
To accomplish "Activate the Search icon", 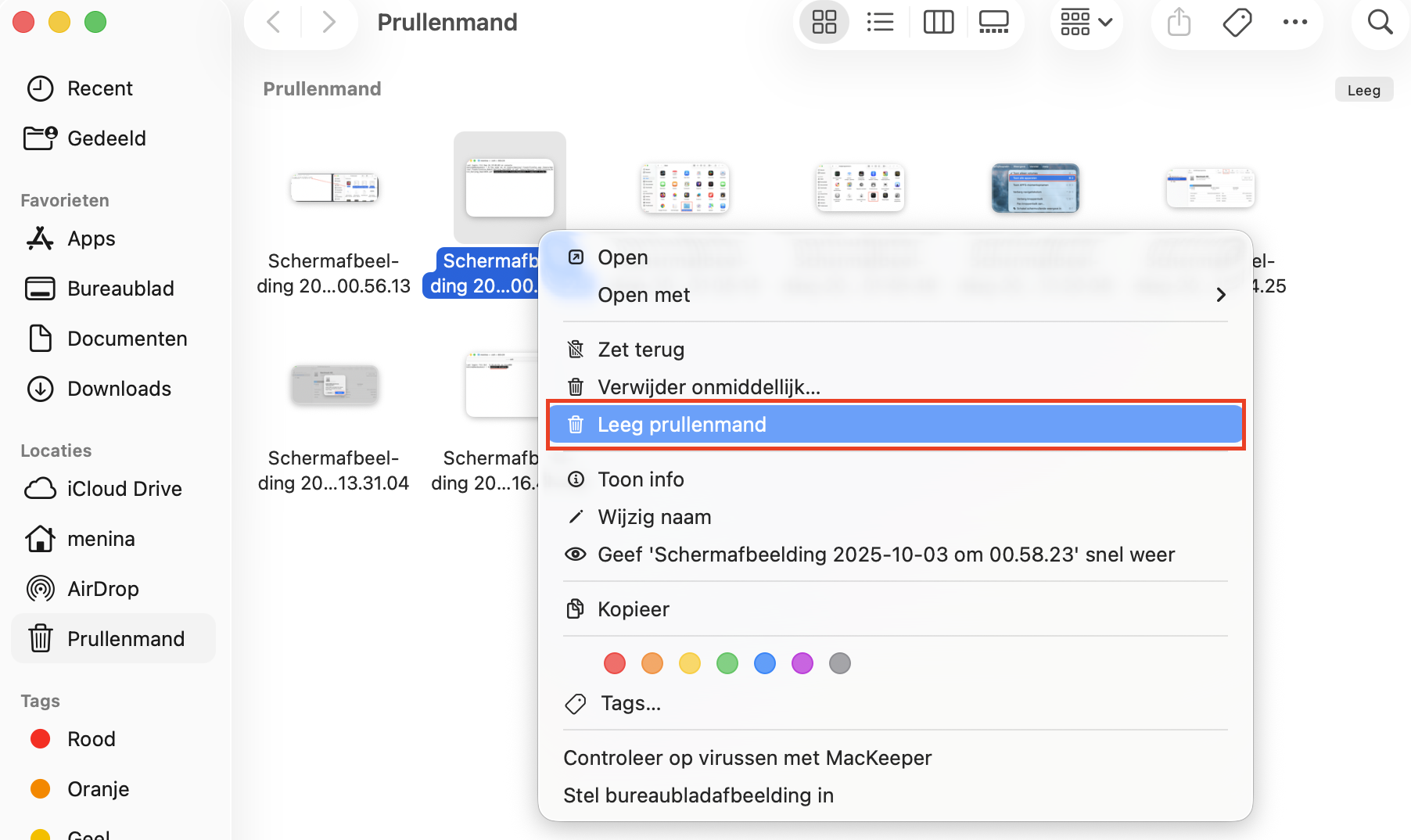I will (x=1380, y=22).
